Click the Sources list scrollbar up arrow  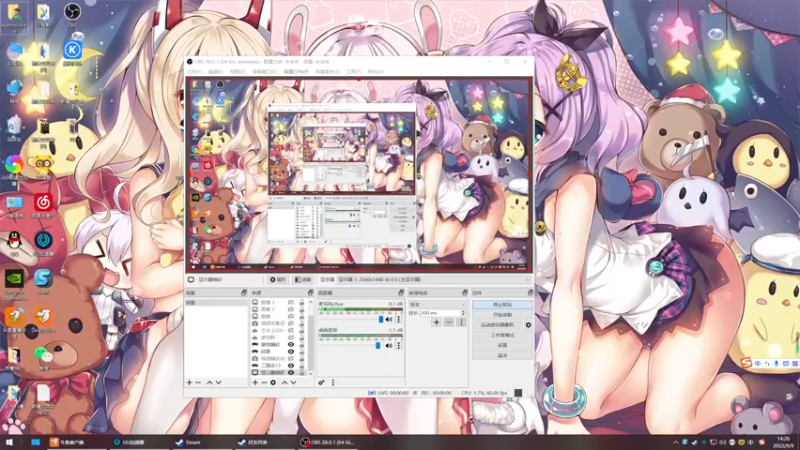click(311, 302)
